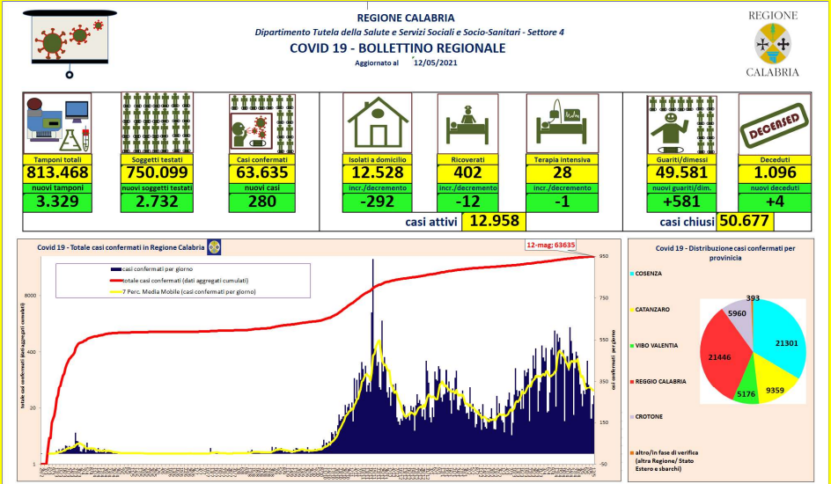Click the update date 12/05/2021

(x=433, y=62)
